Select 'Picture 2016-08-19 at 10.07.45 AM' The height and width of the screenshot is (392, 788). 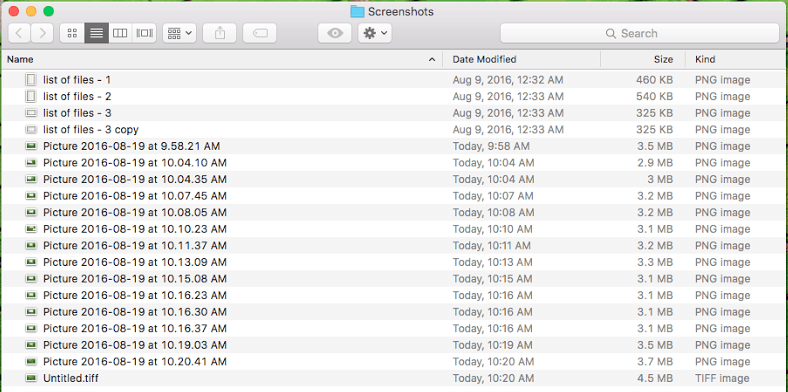[x=135, y=196]
